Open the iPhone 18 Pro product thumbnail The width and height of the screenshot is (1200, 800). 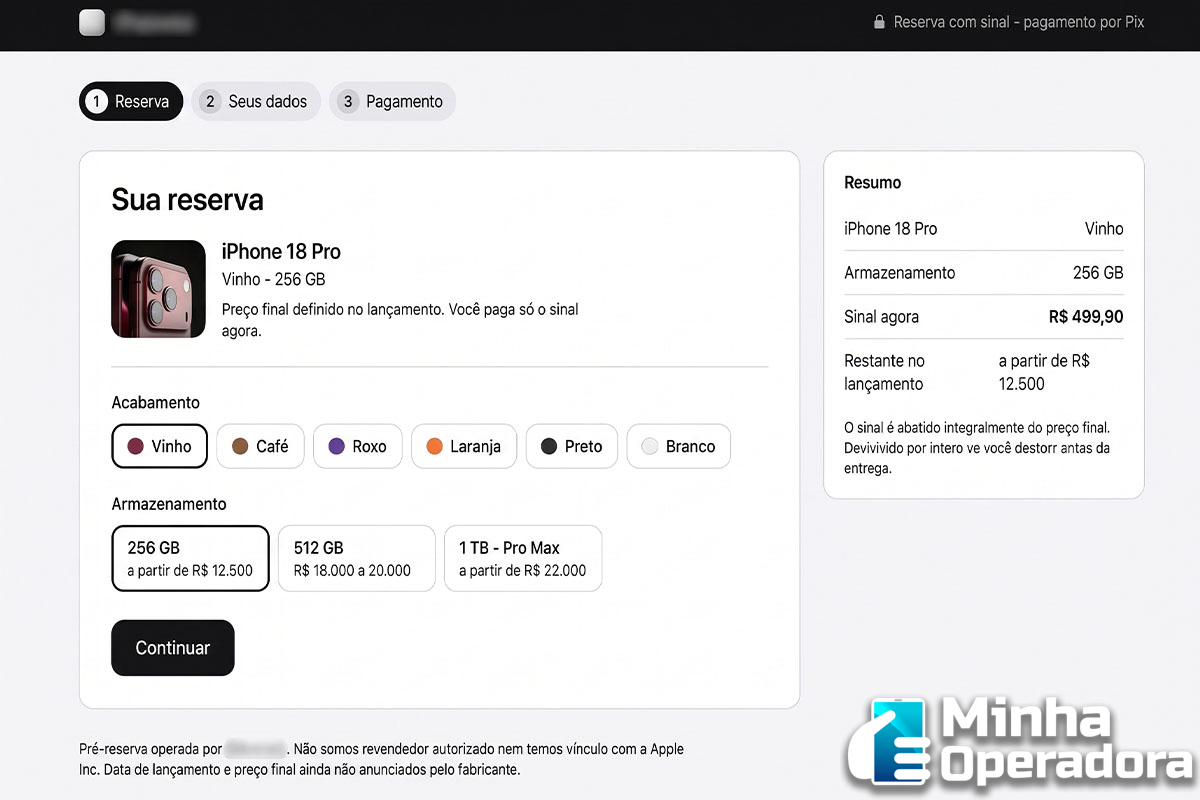158,289
